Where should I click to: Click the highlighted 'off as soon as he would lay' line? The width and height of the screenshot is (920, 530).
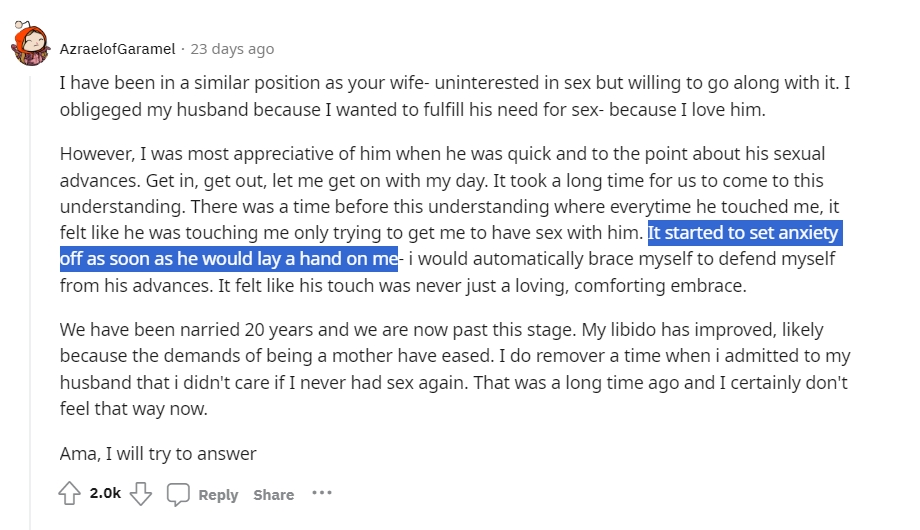(x=228, y=259)
